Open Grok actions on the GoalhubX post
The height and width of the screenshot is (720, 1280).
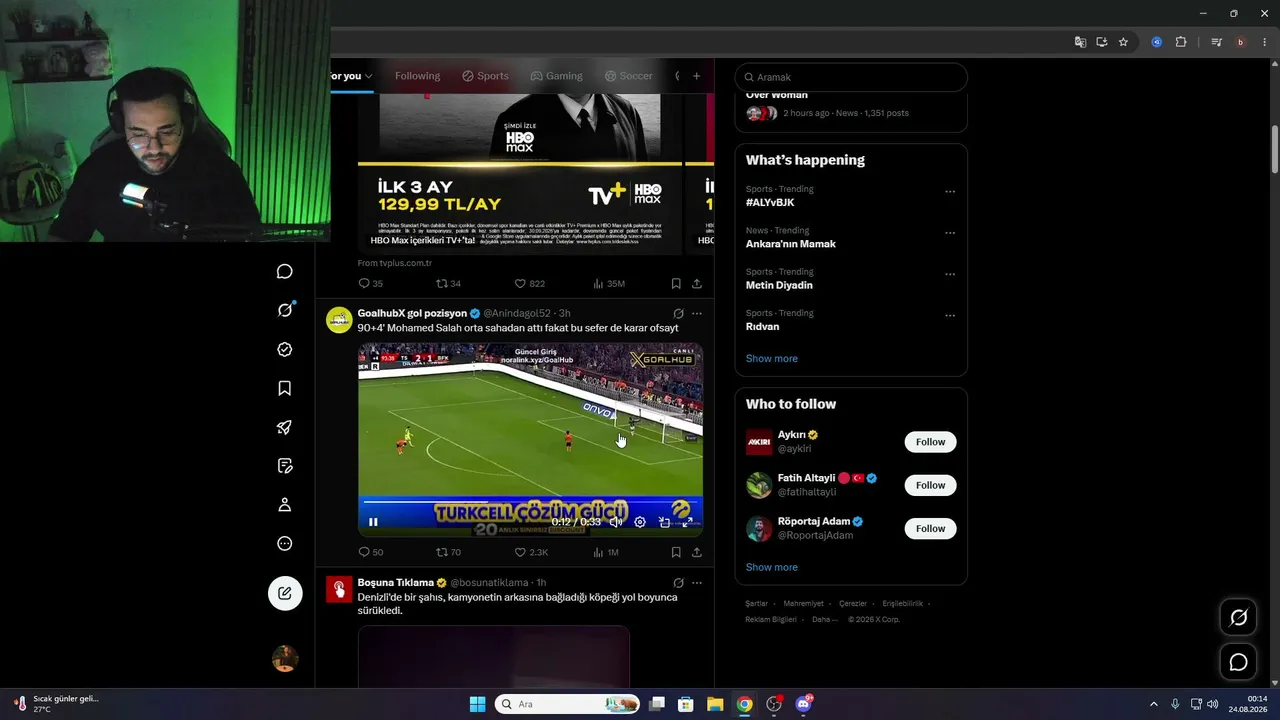678,314
